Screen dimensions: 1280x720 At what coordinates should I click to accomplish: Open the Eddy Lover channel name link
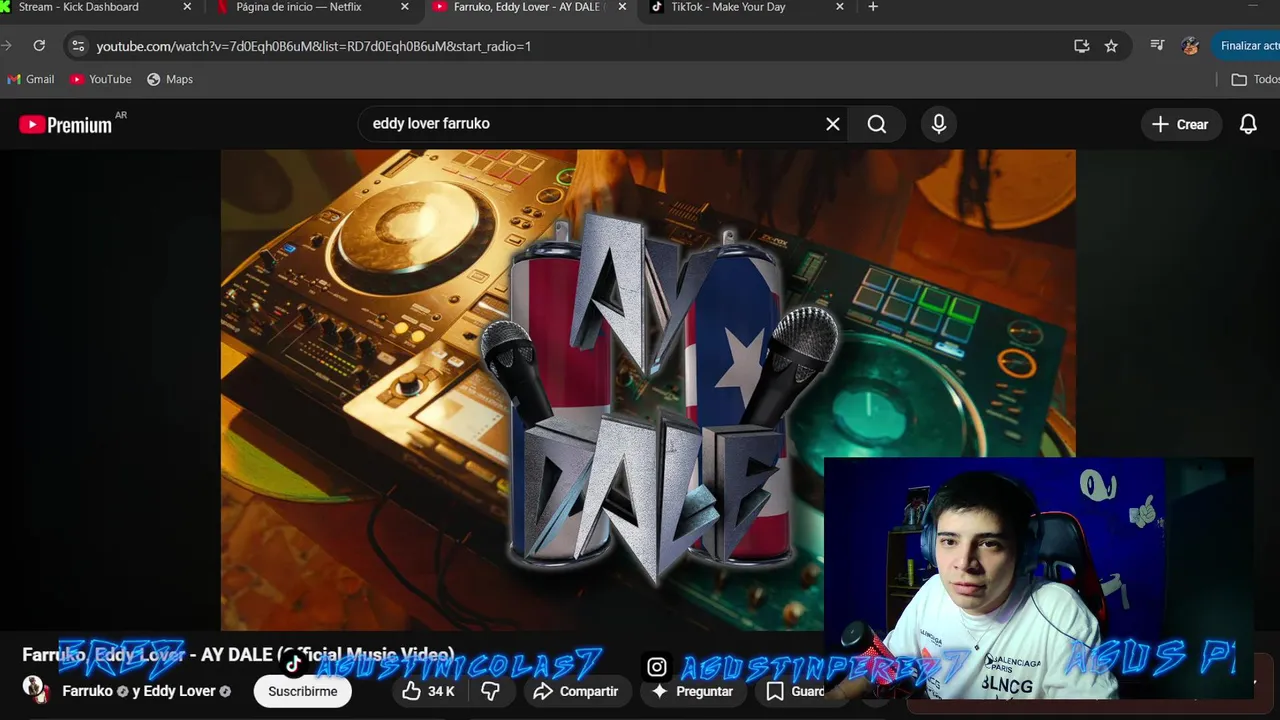tap(180, 691)
